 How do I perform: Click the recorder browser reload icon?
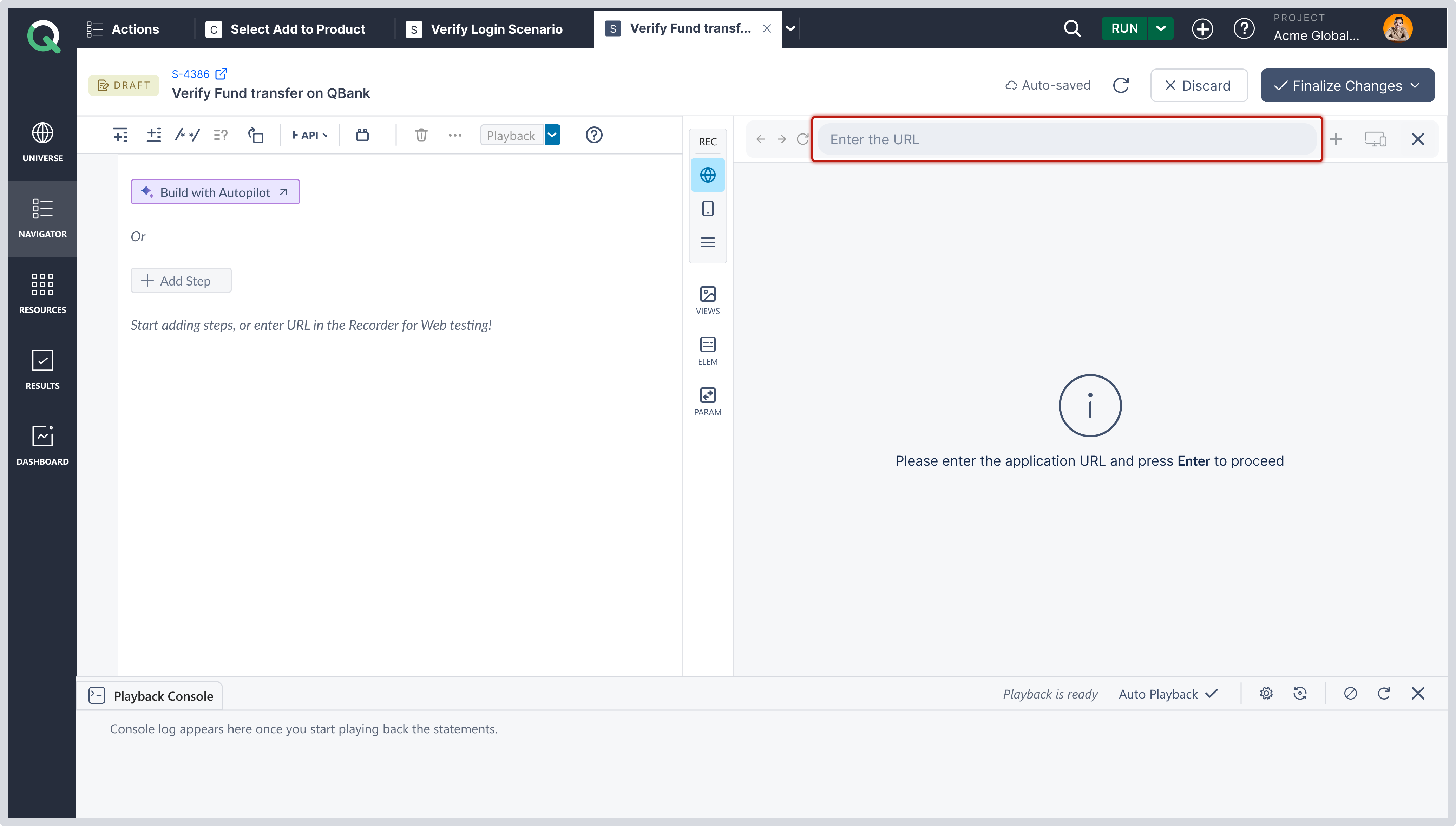[x=802, y=139]
